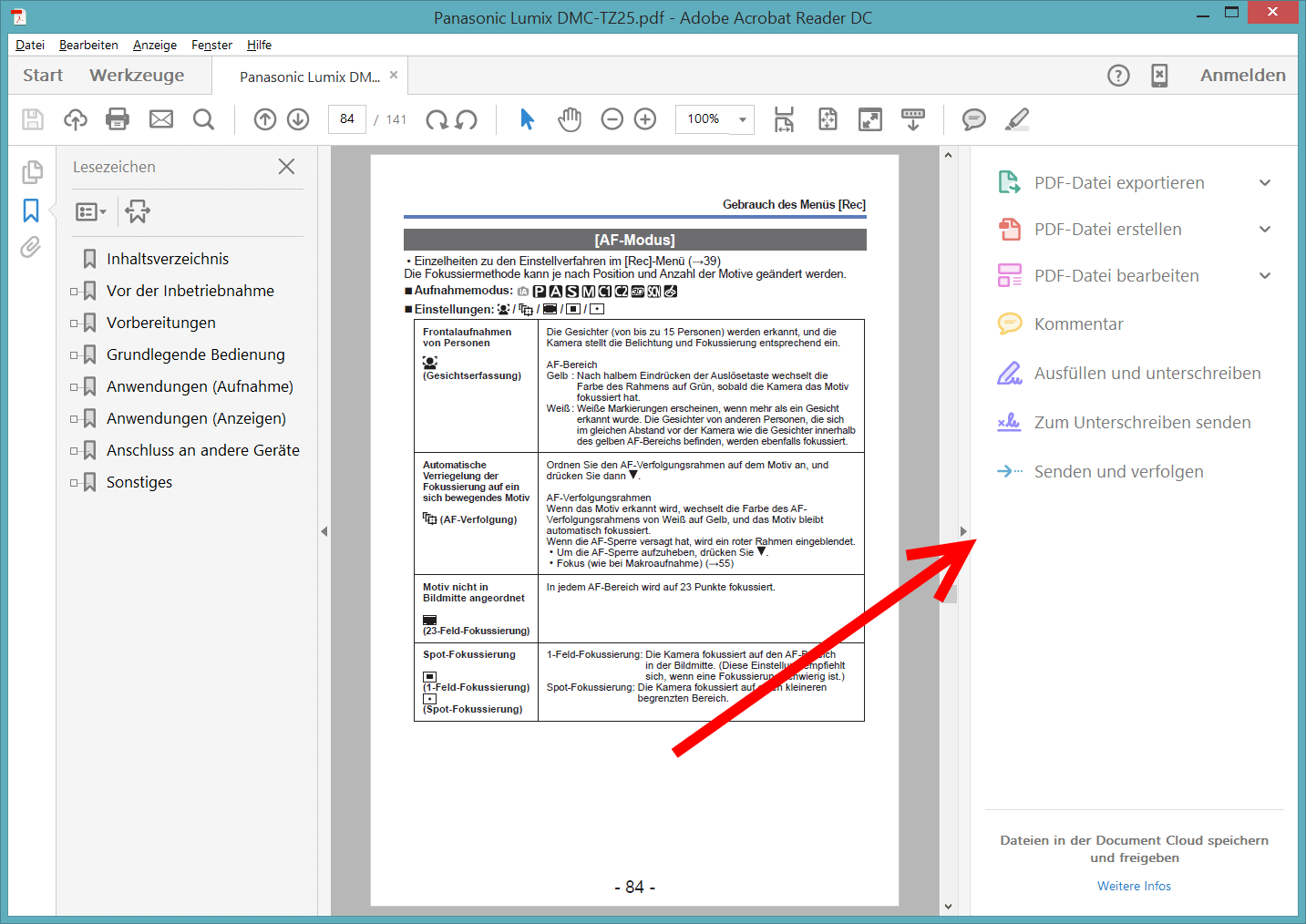Rotate the view clockwise icon
The width and height of the screenshot is (1306, 924).
click(437, 119)
